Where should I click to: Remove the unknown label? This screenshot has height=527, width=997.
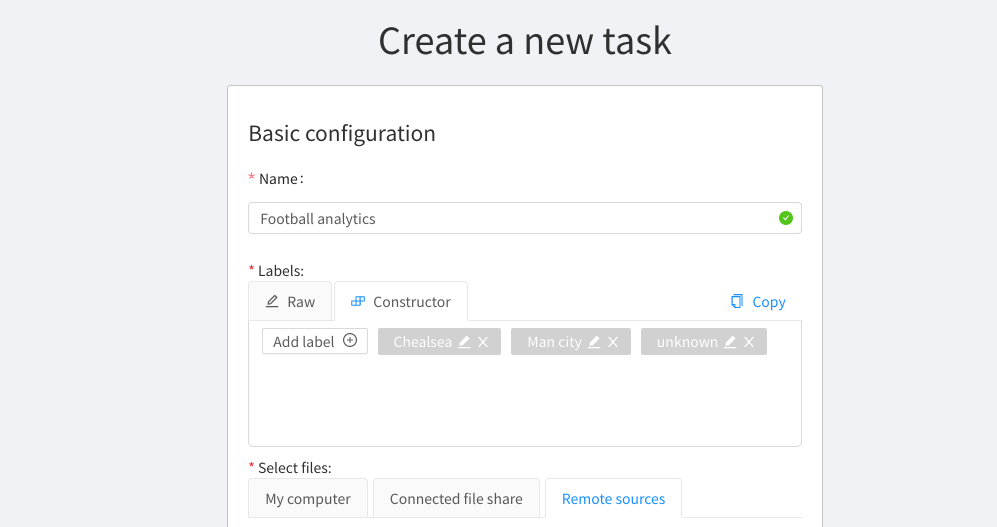tap(749, 342)
